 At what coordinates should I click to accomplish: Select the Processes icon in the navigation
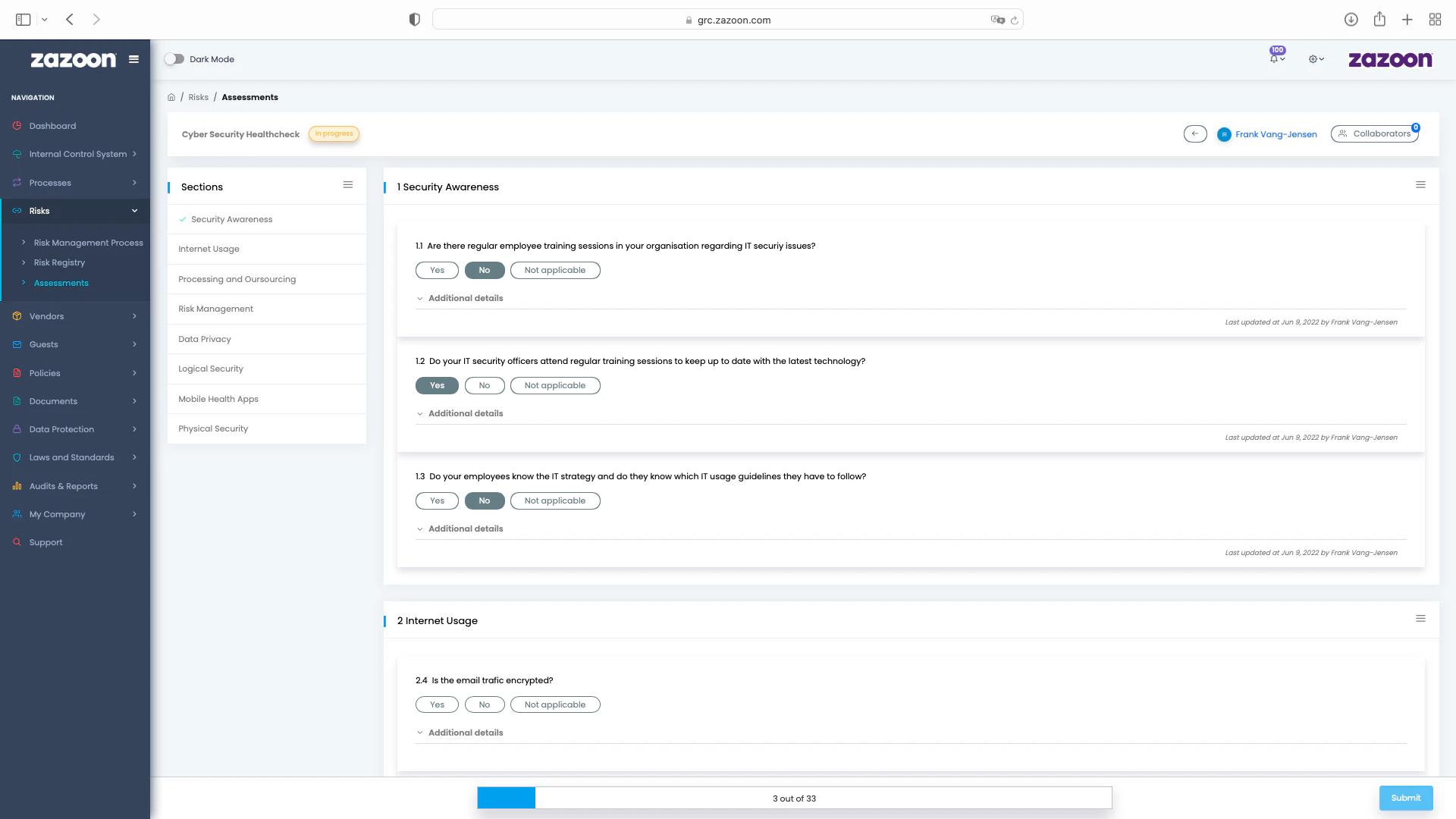pos(17,183)
